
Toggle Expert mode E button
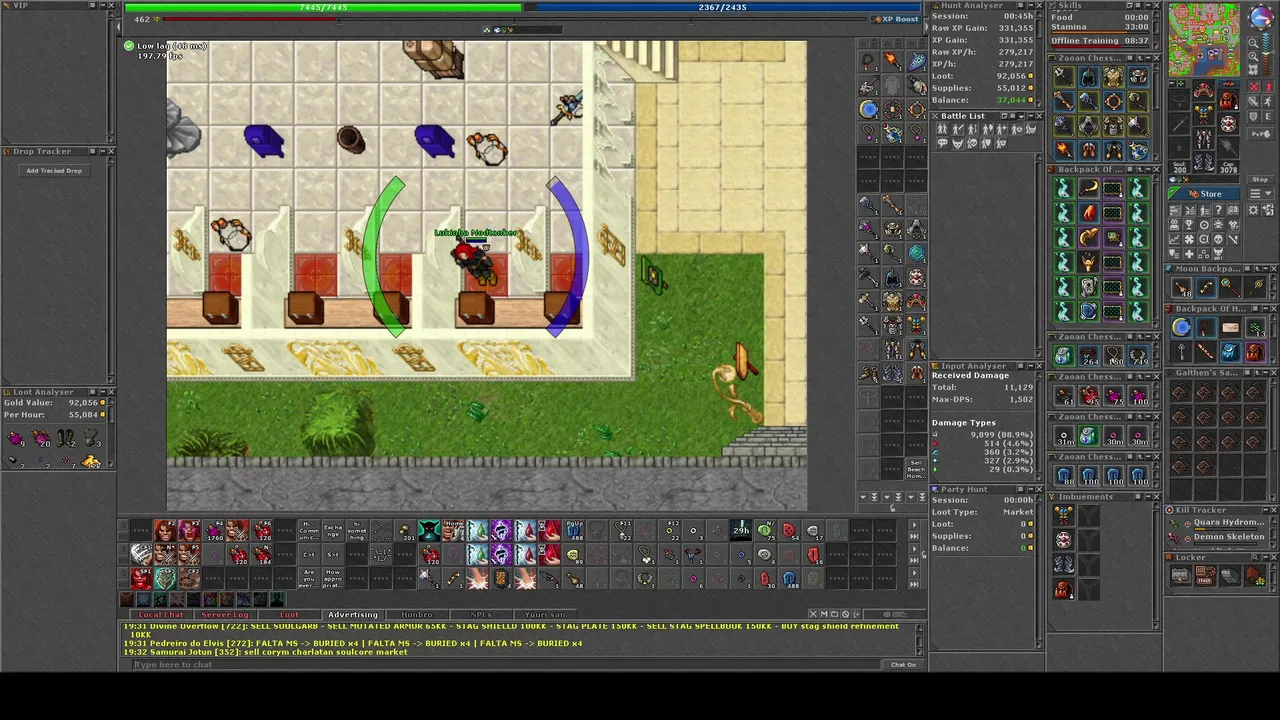tap(1268, 116)
